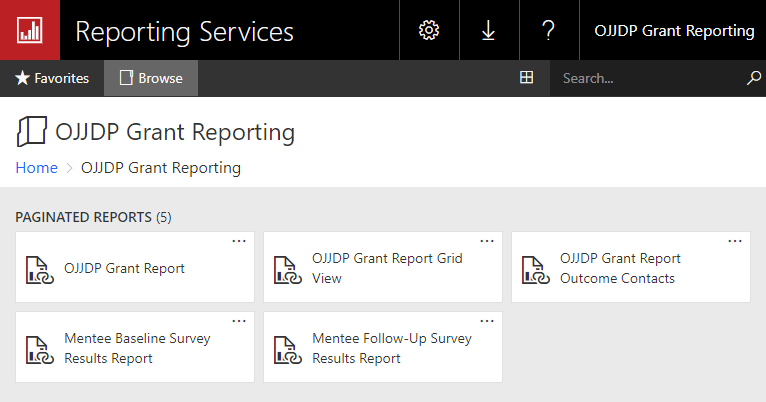Open more options for OJJDP Grant Report
766x402 pixels.
[239, 241]
